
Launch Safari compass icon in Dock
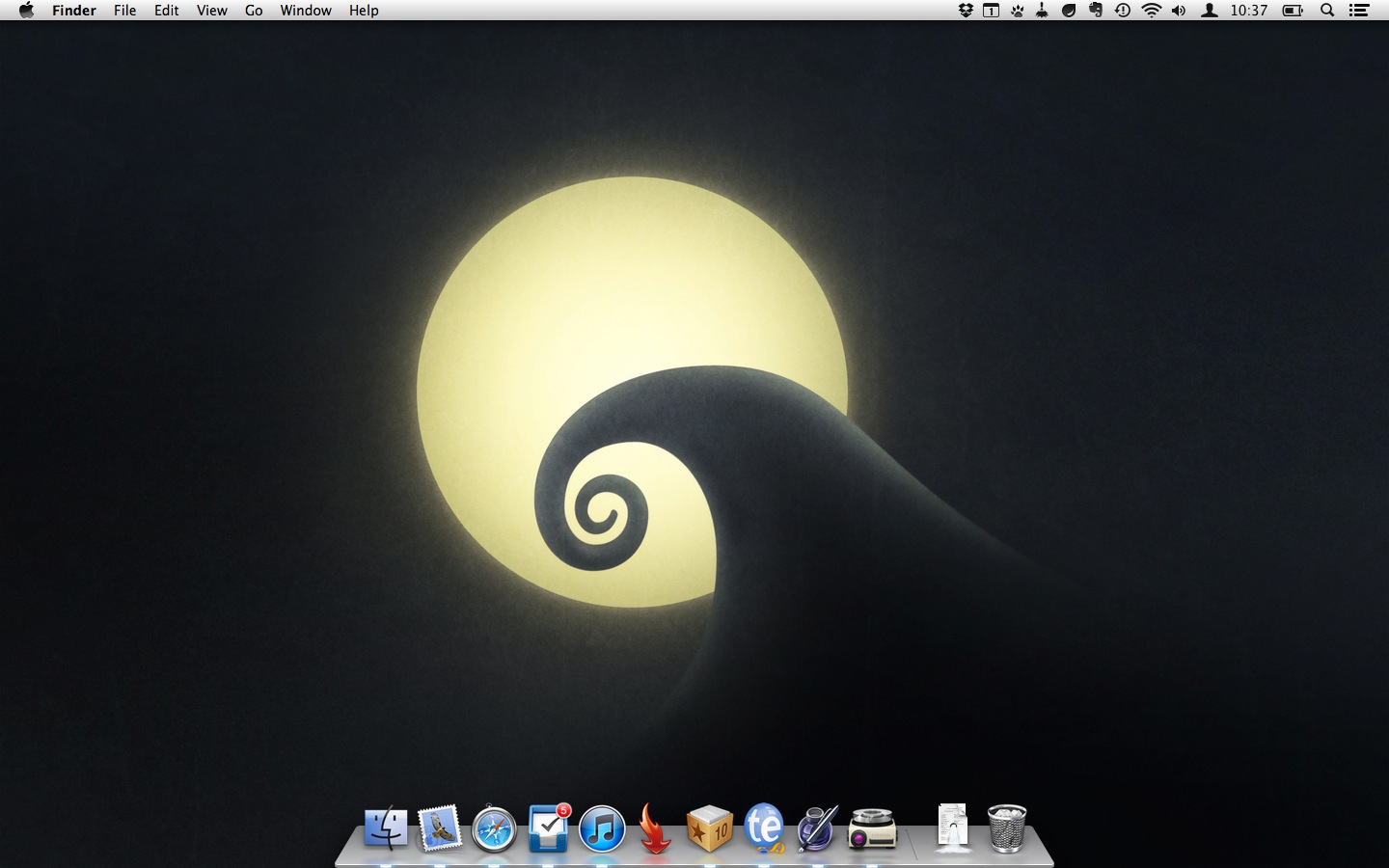pyautogui.click(x=494, y=828)
